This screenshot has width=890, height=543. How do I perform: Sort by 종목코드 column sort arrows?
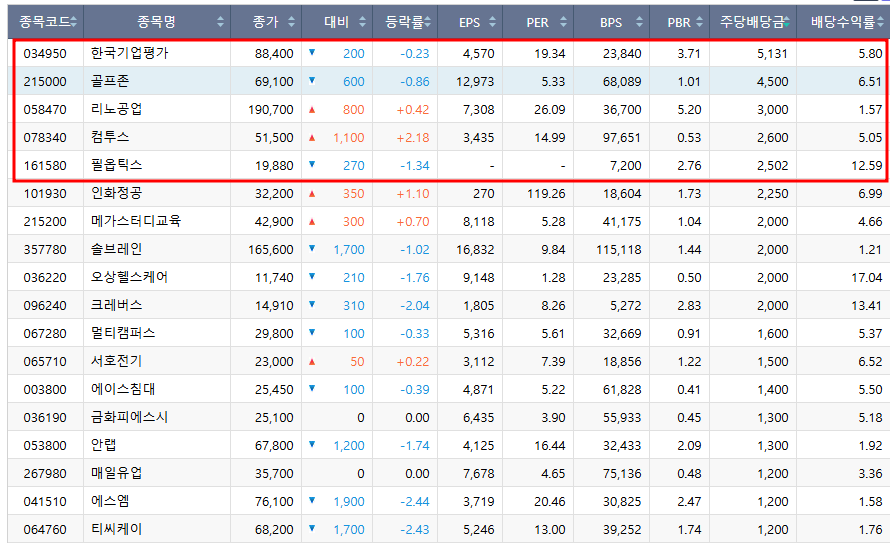point(74,22)
